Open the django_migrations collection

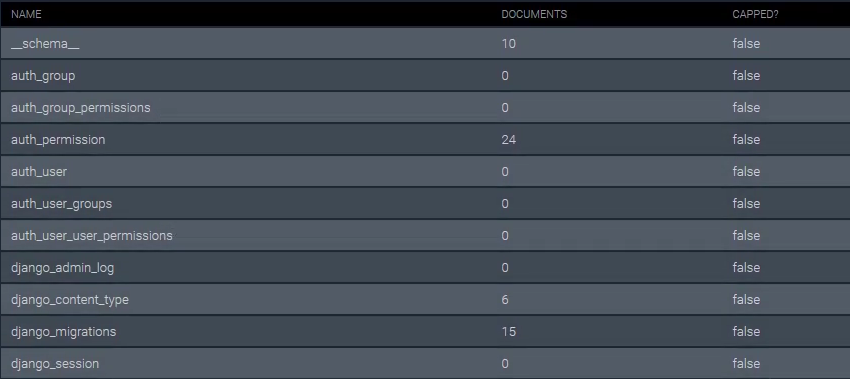click(63, 332)
